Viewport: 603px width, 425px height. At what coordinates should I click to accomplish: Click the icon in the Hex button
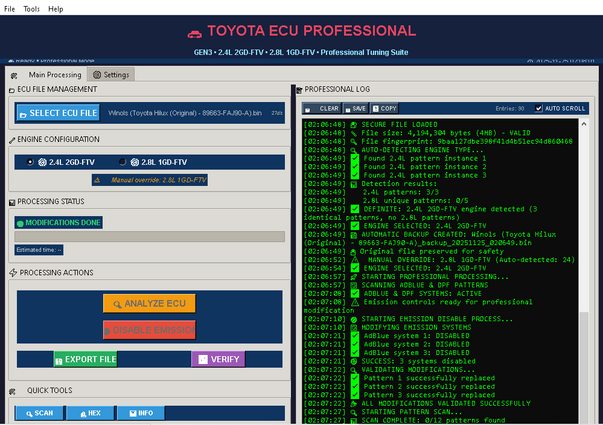tap(83, 414)
